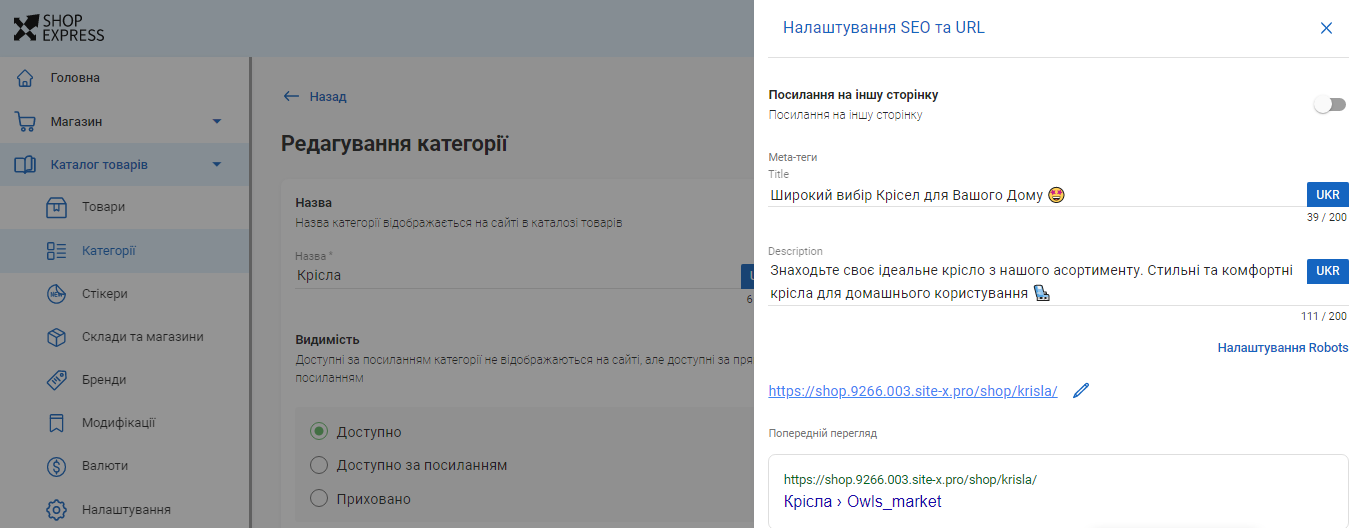This screenshot has width=1349, height=528.
Task: Open the shop.9266.003.site-x.pro/shop/krisla/ hyperlink
Action: click(x=913, y=391)
